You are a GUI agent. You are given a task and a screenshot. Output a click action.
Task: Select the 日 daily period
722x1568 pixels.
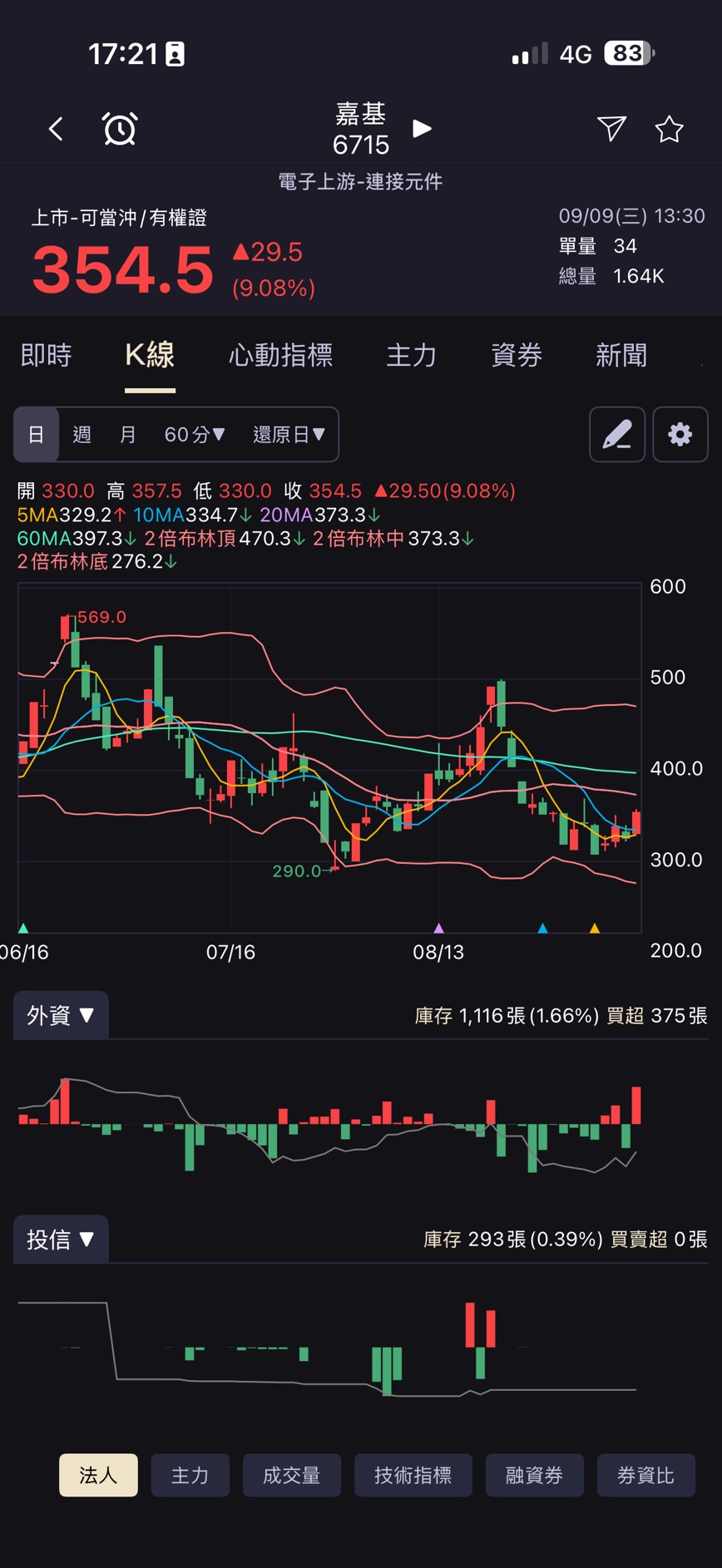(36, 434)
